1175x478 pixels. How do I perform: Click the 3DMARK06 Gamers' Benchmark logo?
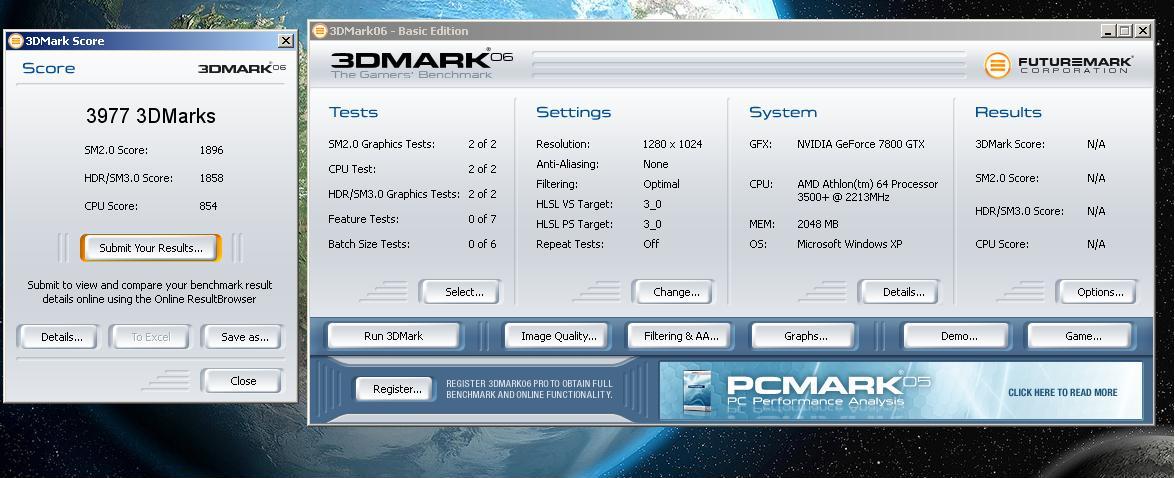tap(421, 64)
